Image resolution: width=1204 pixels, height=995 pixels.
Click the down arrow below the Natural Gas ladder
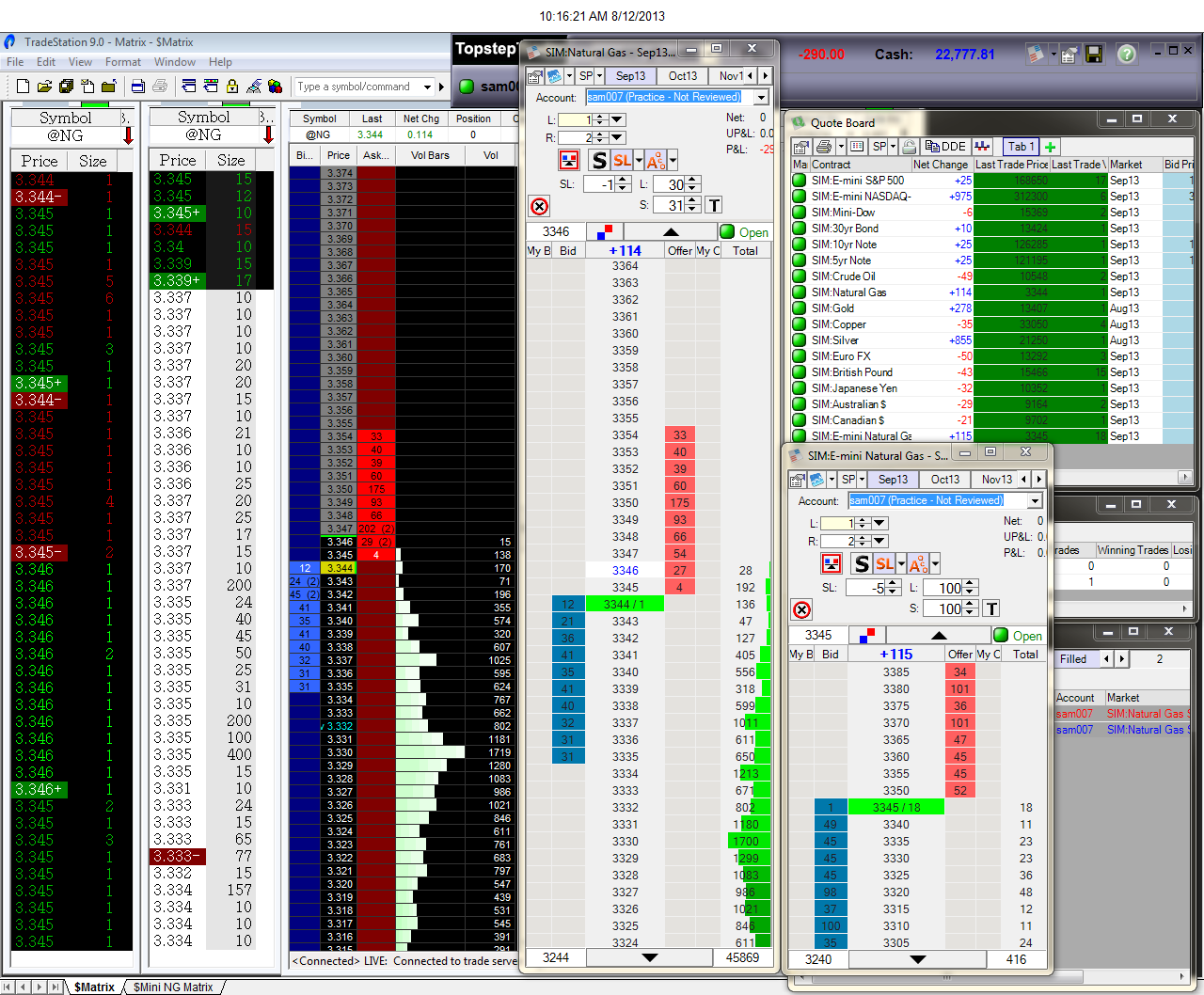(x=649, y=957)
